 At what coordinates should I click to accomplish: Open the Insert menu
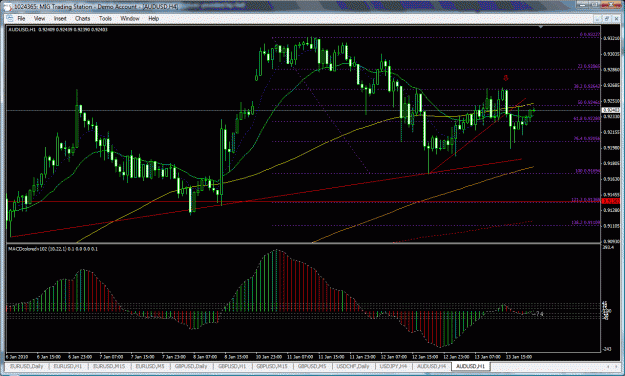coord(60,18)
